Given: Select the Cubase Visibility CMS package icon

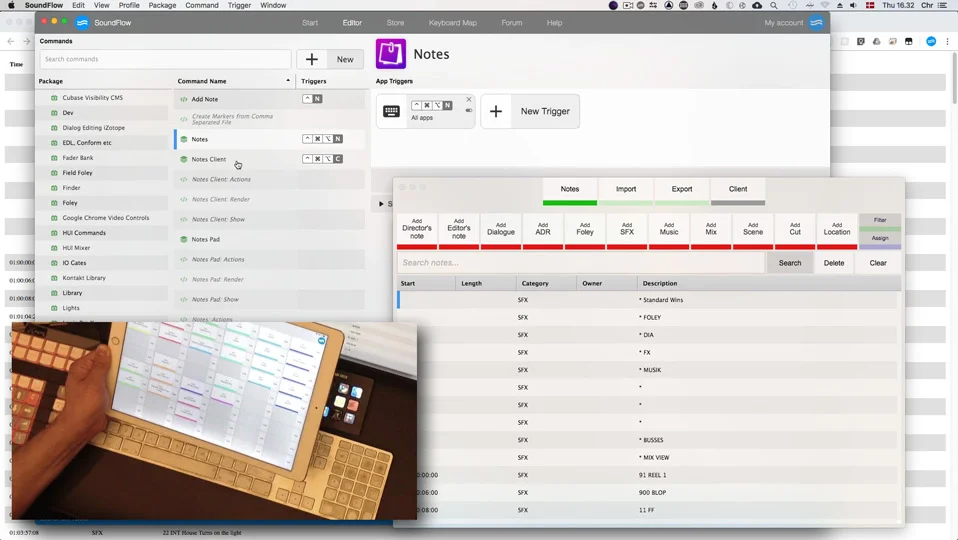Looking at the screenshot, I should click(x=54, y=98).
